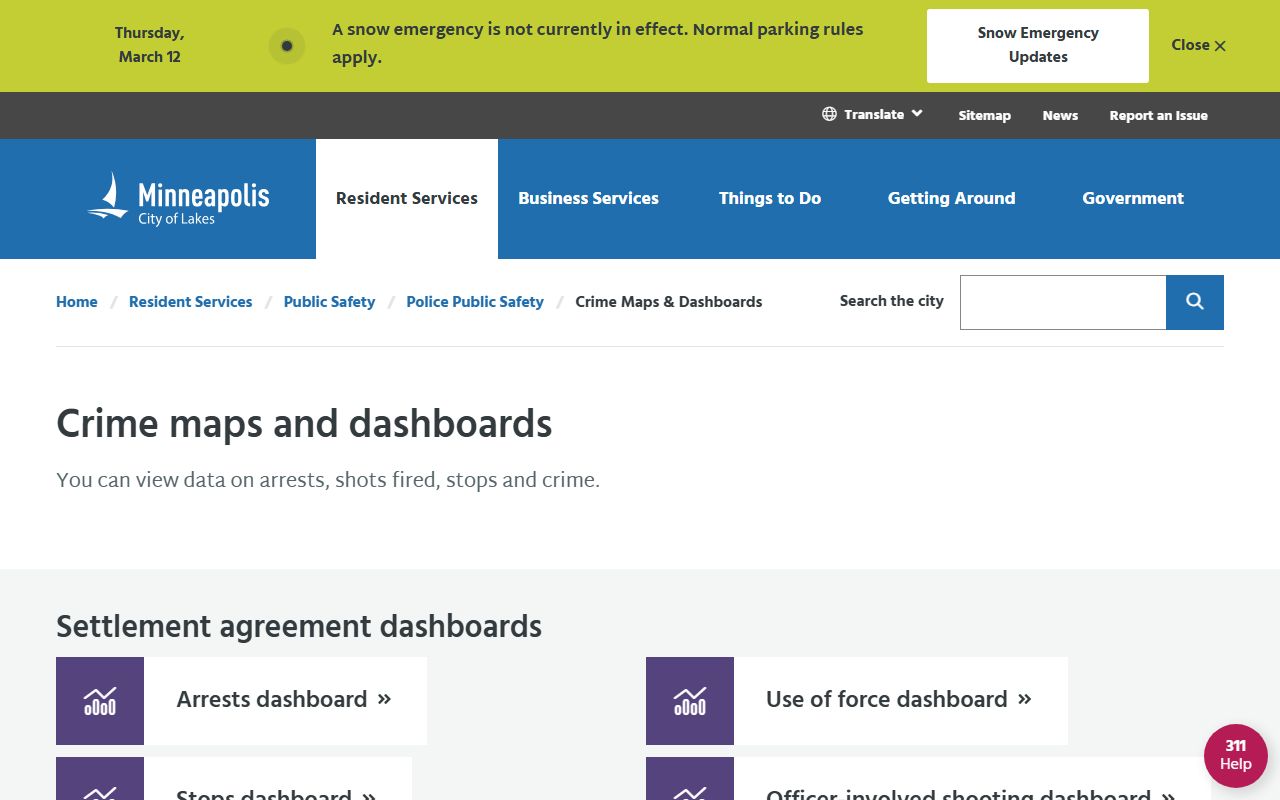Open the Getting Around menu
Image resolution: width=1280 pixels, height=800 pixels.
952,199
